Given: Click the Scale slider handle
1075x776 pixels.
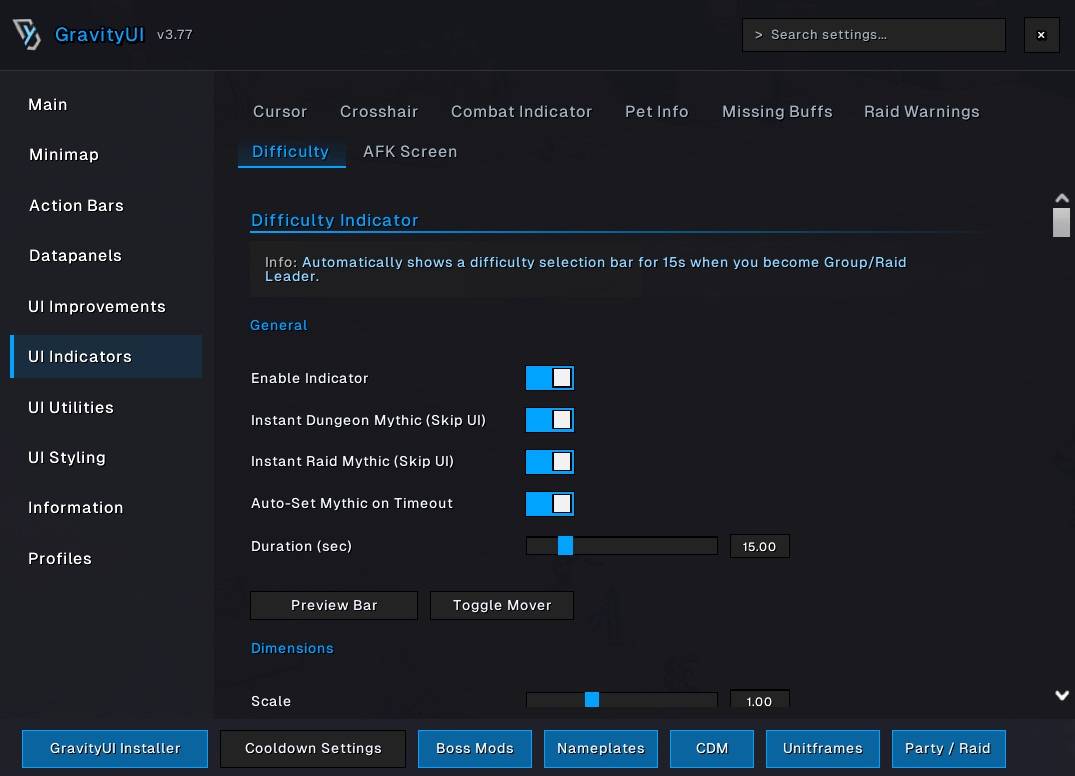Looking at the screenshot, I should (x=592, y=699).
